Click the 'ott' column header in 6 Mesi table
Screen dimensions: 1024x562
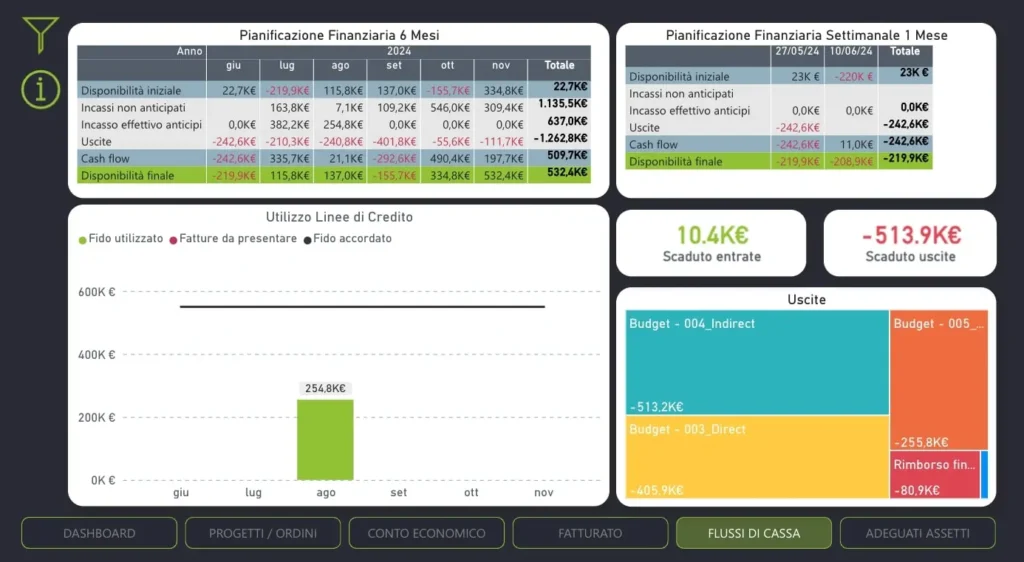(x=447, y=65)
